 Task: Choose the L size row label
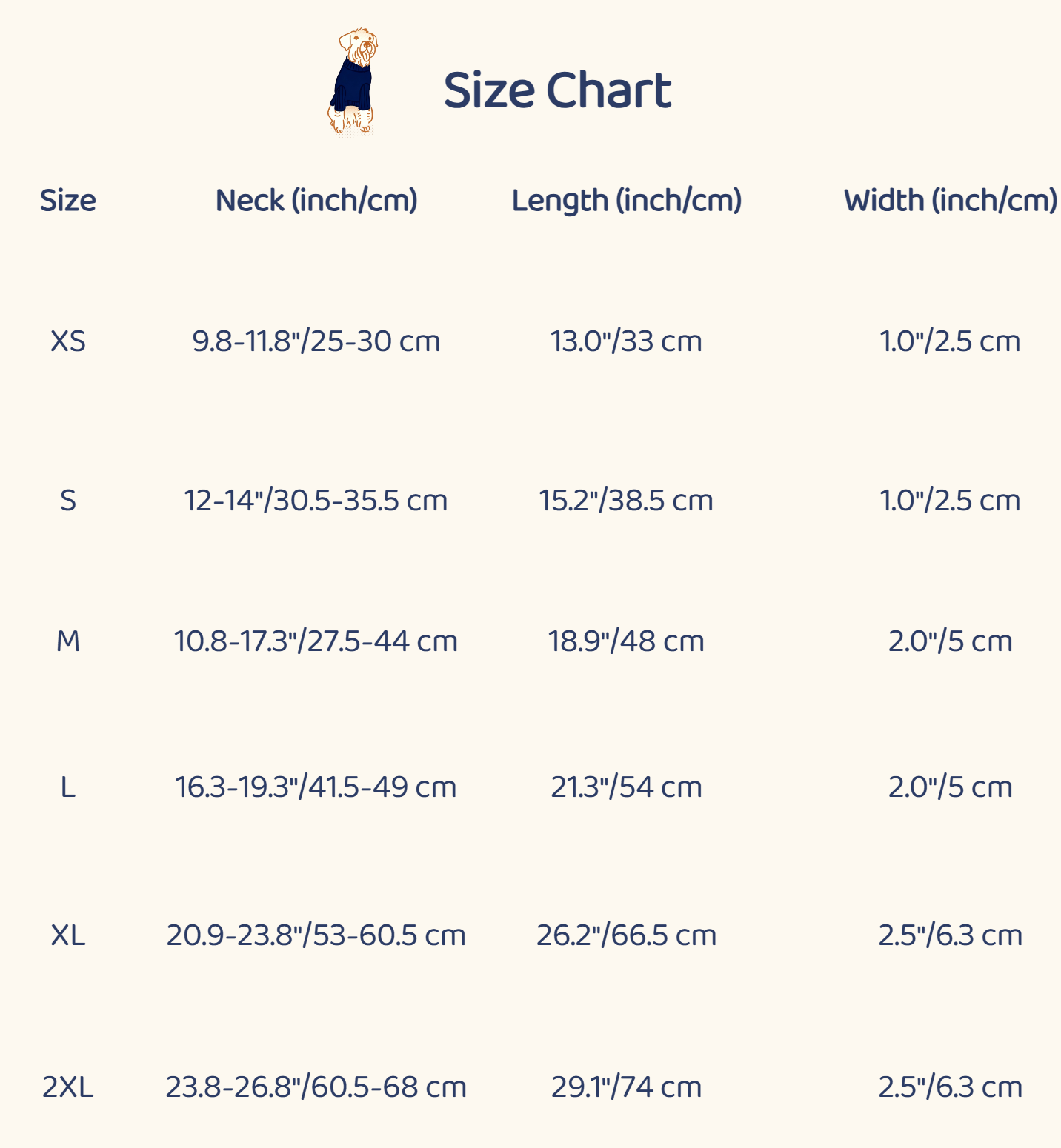[x=67, y=787]
